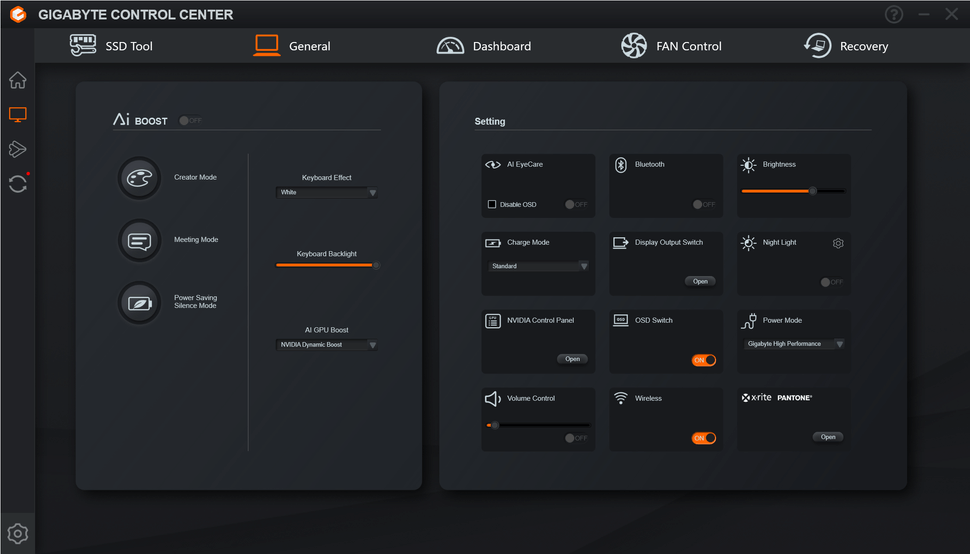This screenshot has width=970, height=554.
Task: Click the Wireless wifi icon
Action: click(x=620, y=398)
